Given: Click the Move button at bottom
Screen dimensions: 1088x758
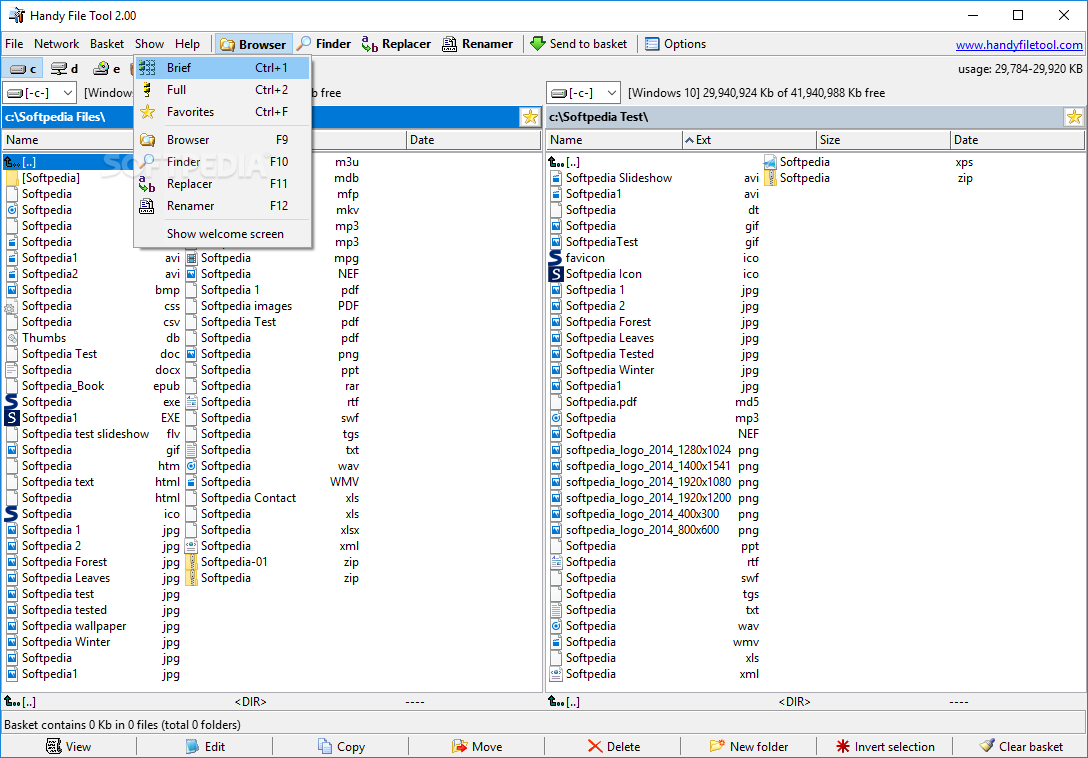Looking at the screenshot, I should [477, 746].
